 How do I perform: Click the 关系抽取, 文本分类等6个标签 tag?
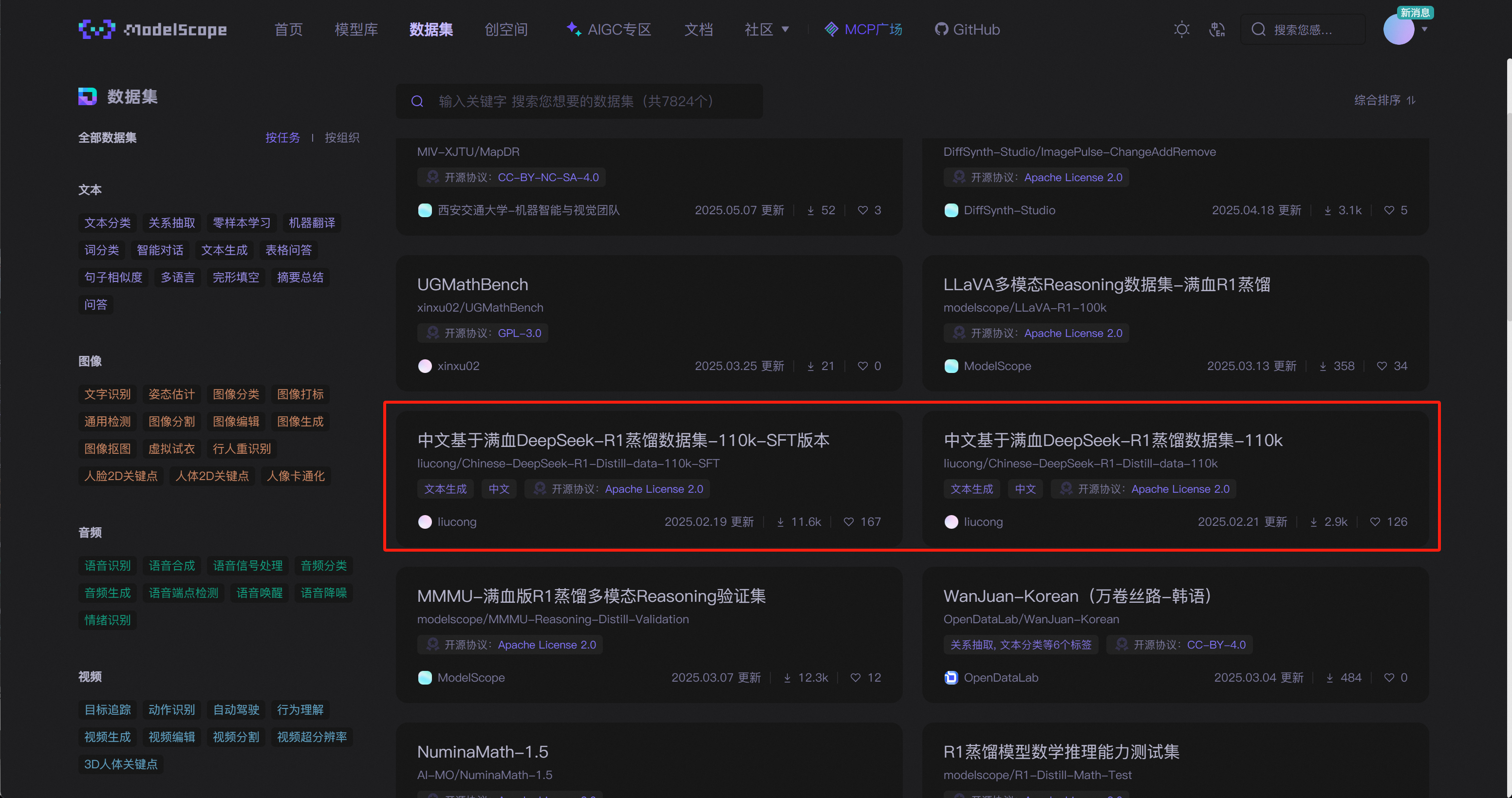(1021, 645)
